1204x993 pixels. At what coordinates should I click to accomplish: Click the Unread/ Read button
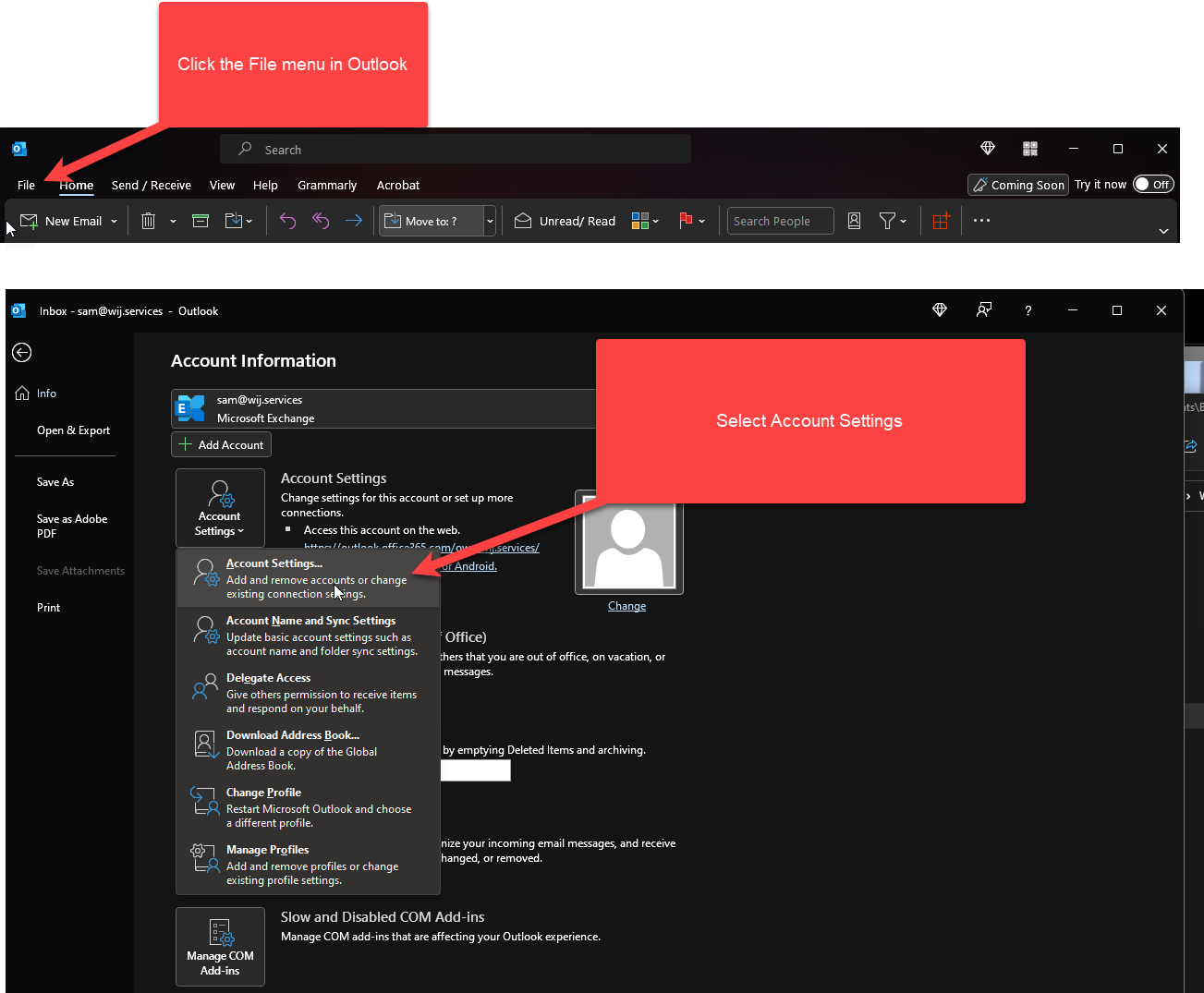(x=565, y=221)
